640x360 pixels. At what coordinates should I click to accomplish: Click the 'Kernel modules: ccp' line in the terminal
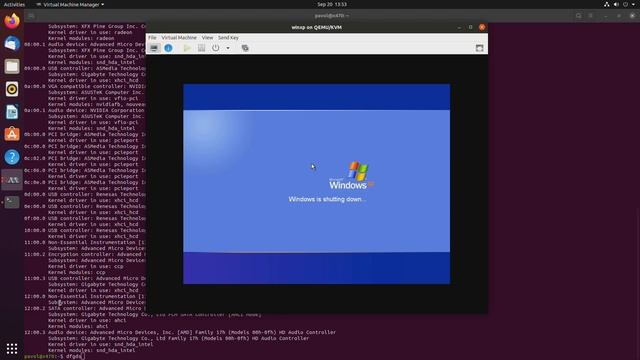tap(76, 272)
